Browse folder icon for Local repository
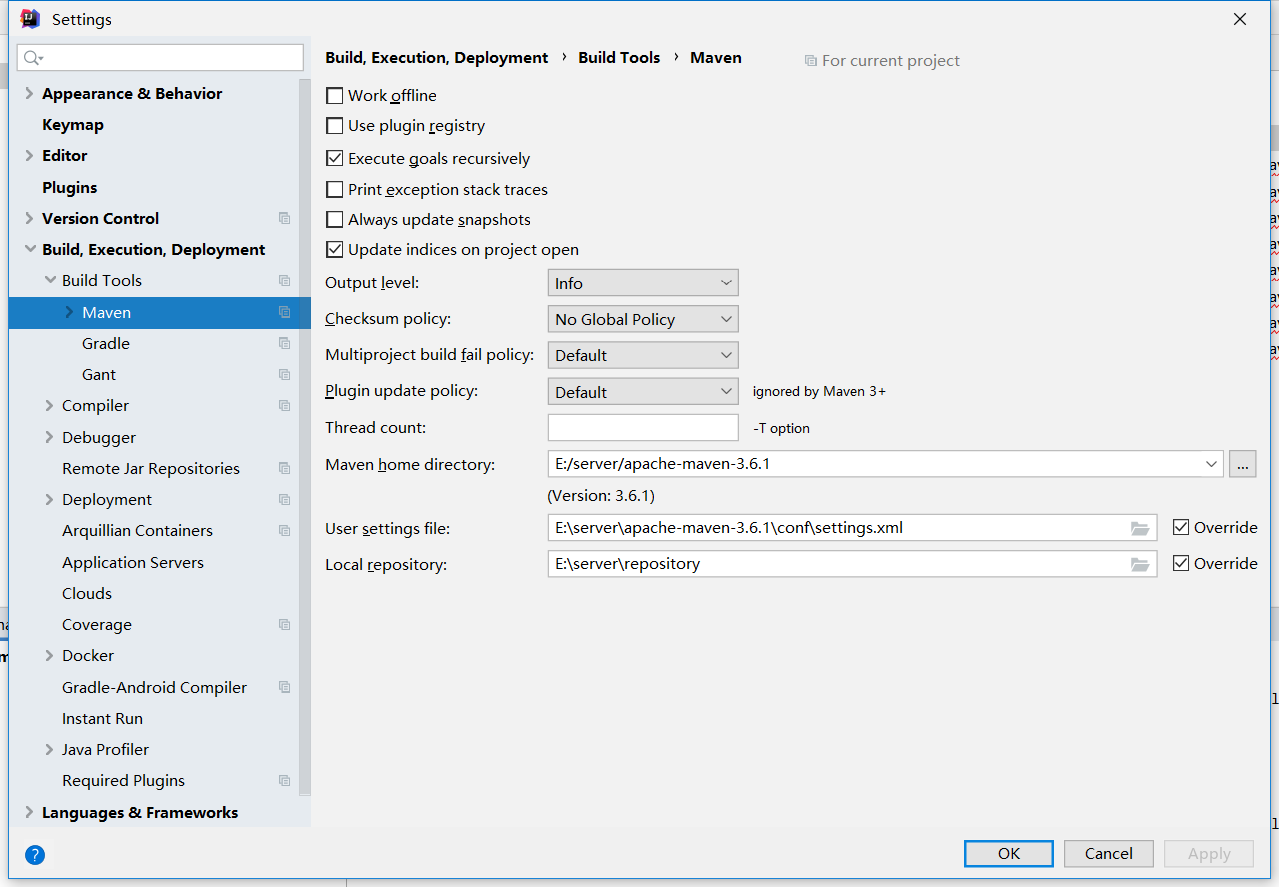The image size is (1279, 887). click(x=1140, y=564)
